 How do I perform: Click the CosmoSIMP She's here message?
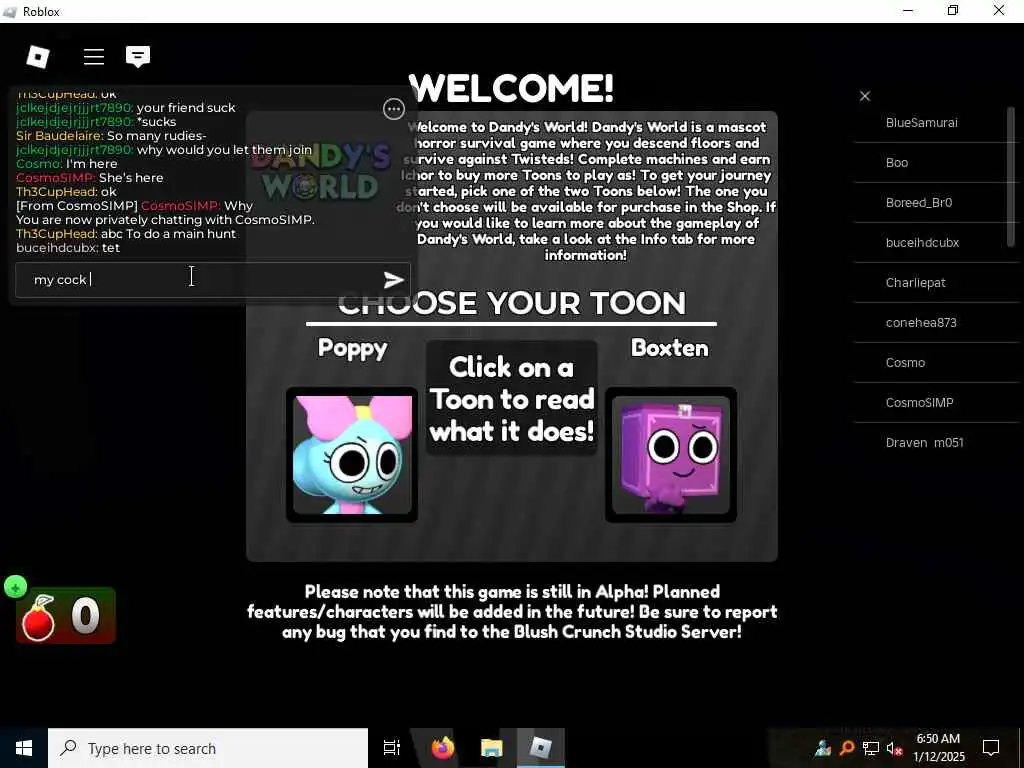pos(89,178)
